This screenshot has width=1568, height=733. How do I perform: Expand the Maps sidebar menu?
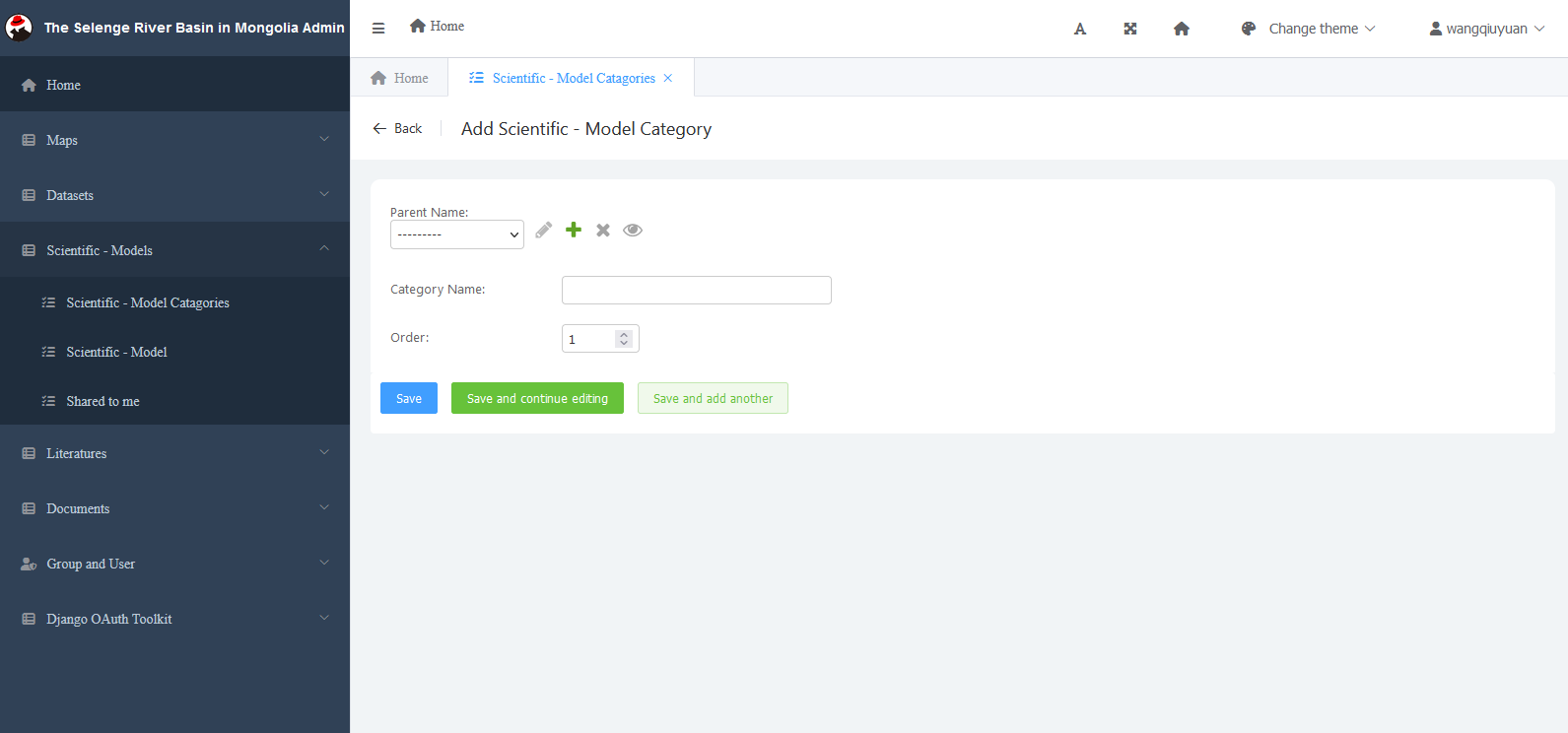(x=174, y=140)
